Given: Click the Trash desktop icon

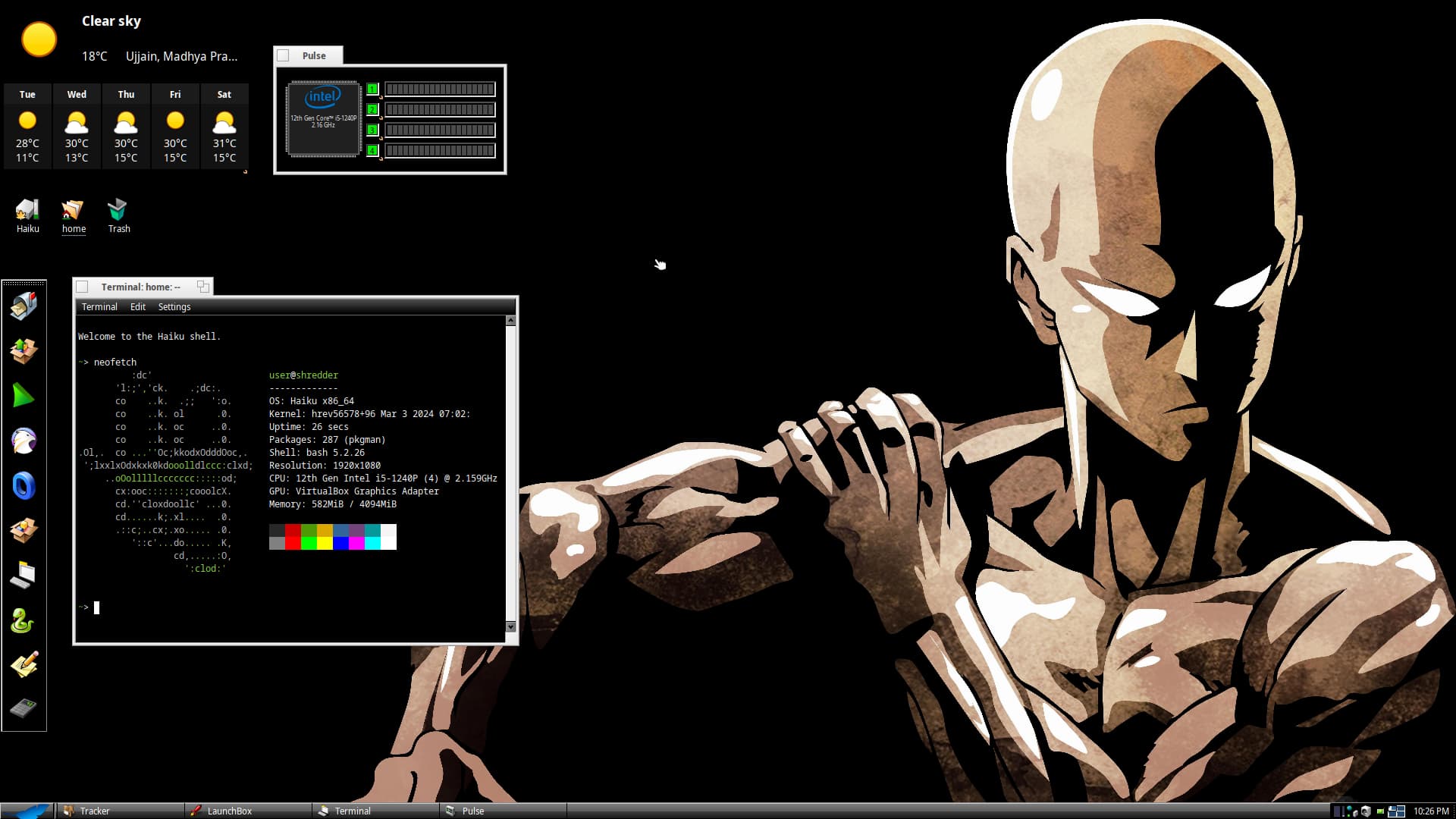Looking at the screenshot, I should click(118, 210).
